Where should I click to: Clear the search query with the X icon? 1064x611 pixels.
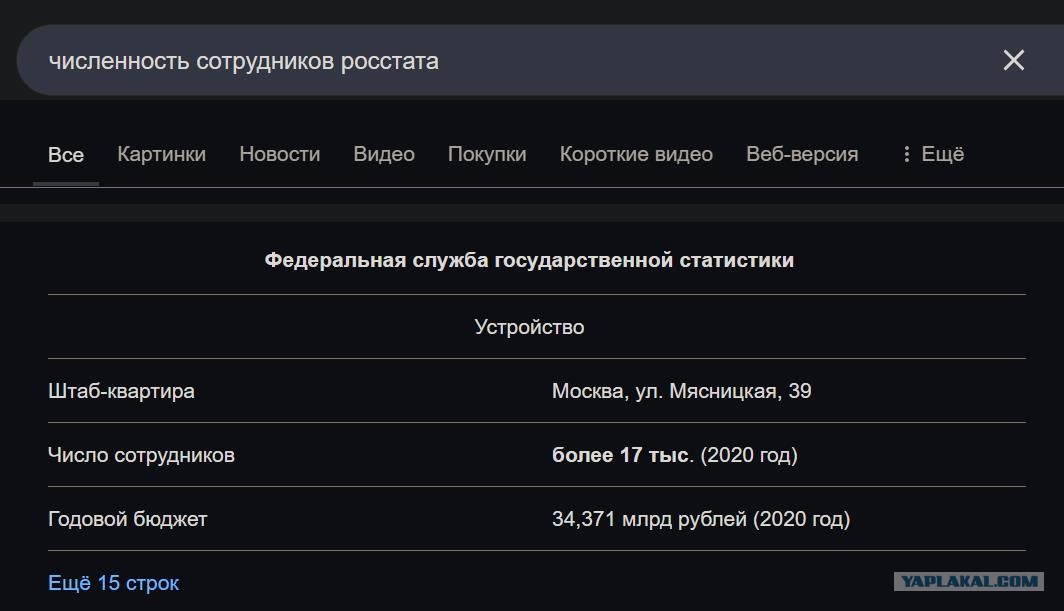pyautogui.click(x=1013, y=60)
